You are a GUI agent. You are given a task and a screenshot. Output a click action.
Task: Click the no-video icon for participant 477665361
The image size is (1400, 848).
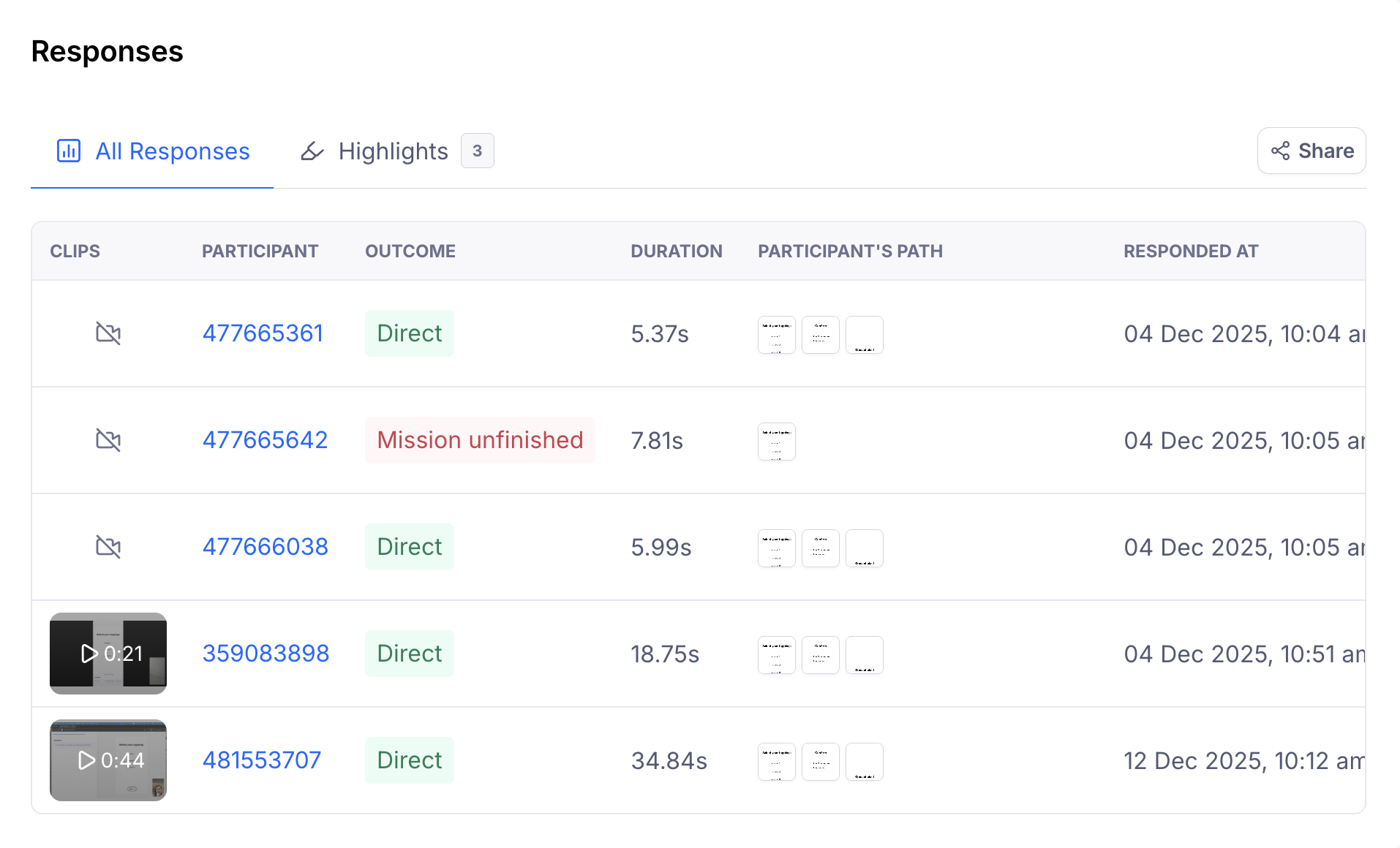pyautogui.click(x=108, y=333)
